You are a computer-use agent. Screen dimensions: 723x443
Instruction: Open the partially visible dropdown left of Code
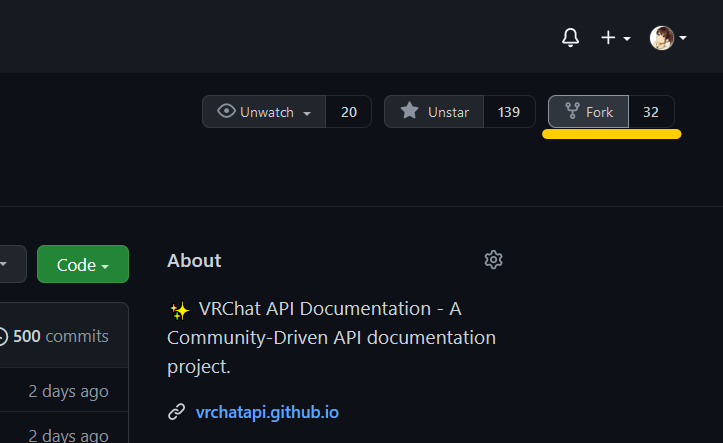[8, 265]
